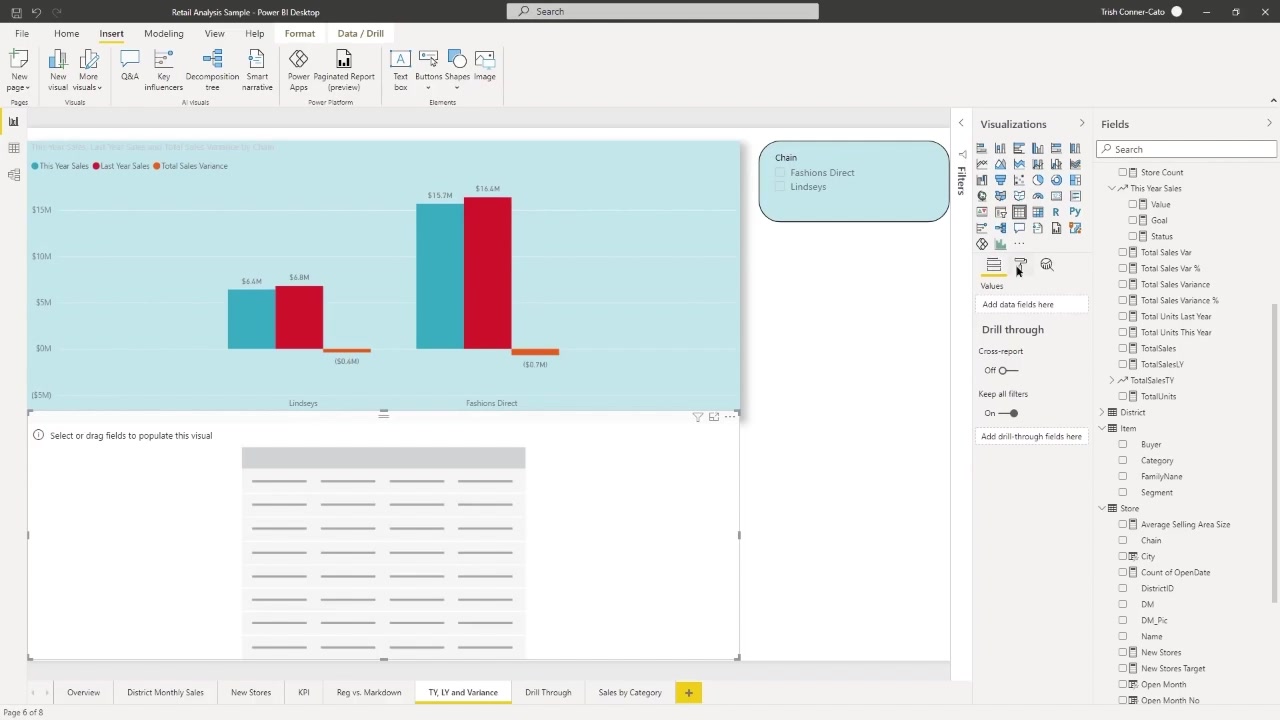Insert a Paginated Report visual
This screenshot has height=720, width=1280.
(x=344, y=70)
